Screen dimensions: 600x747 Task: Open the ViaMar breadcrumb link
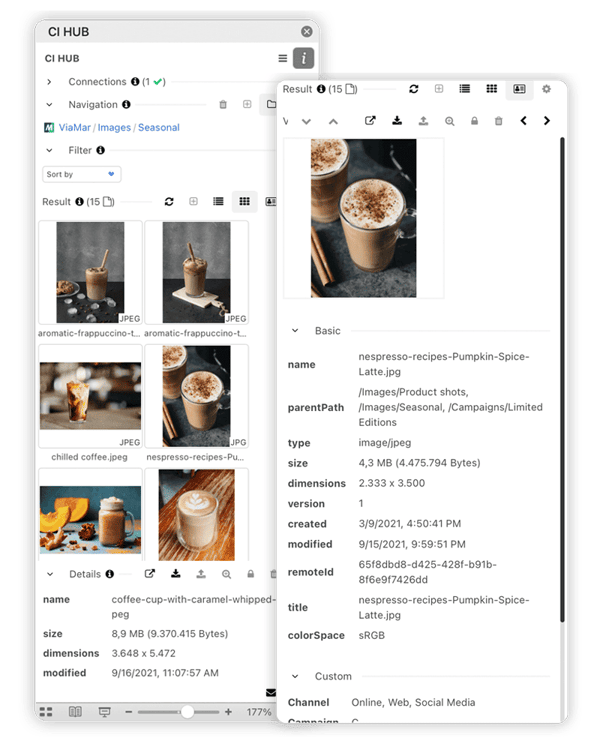click(74, 127)
